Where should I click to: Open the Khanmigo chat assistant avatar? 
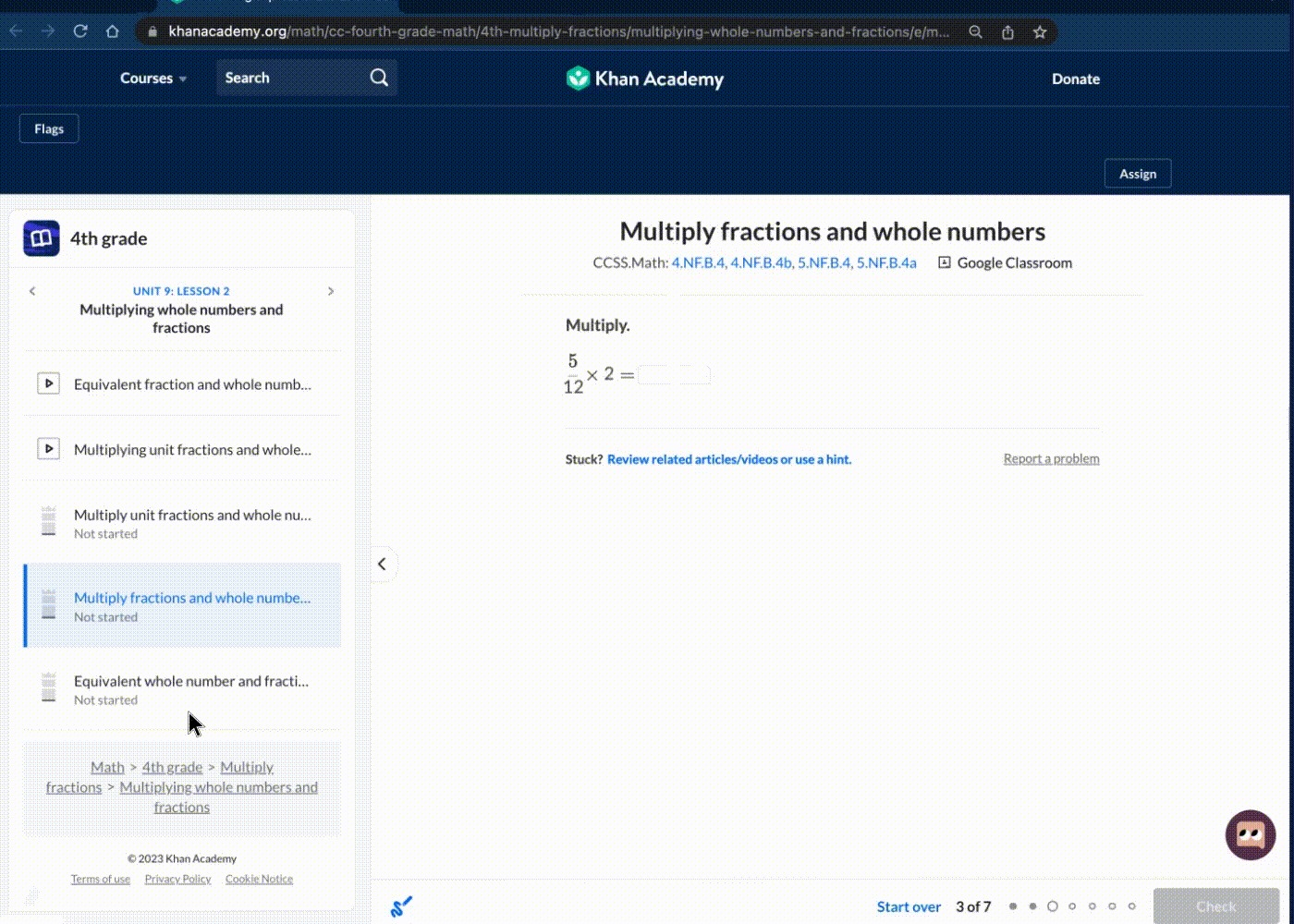[x=1251, y=835]
